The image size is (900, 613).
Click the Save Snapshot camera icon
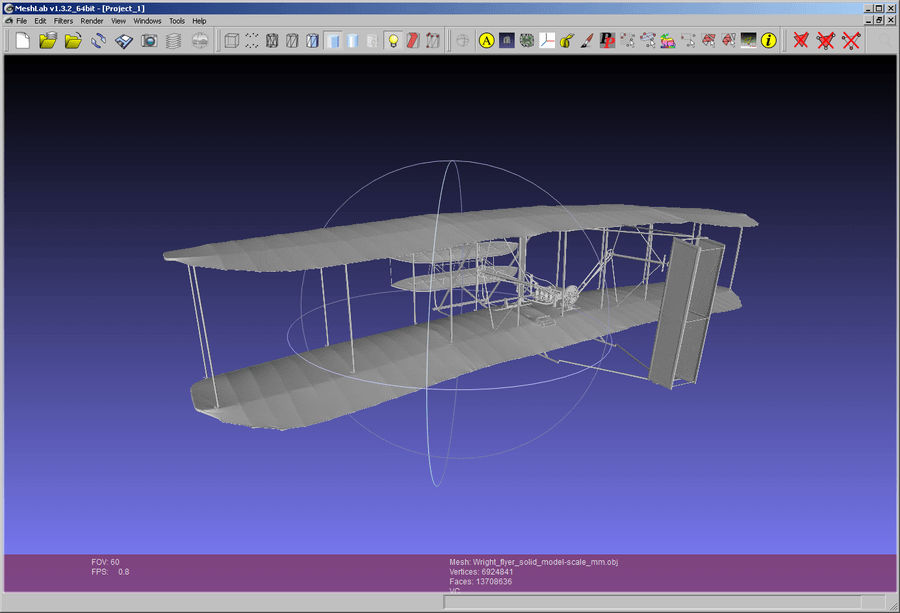coord(150,41)
